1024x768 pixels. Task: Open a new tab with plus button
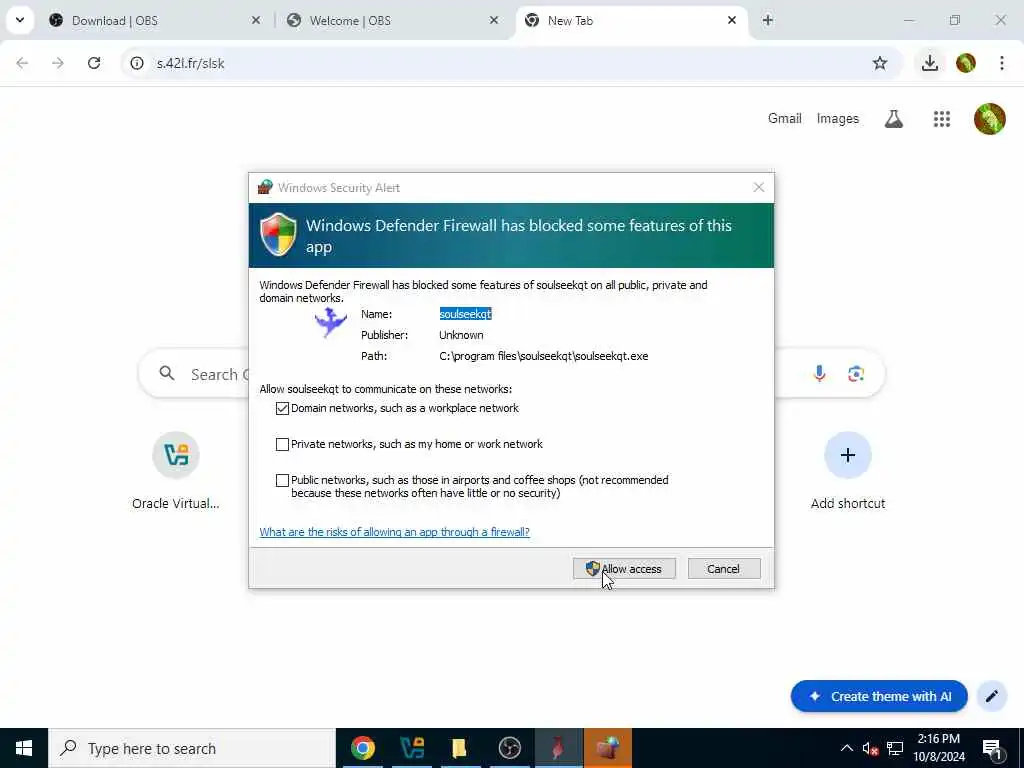tap(768, 20)
